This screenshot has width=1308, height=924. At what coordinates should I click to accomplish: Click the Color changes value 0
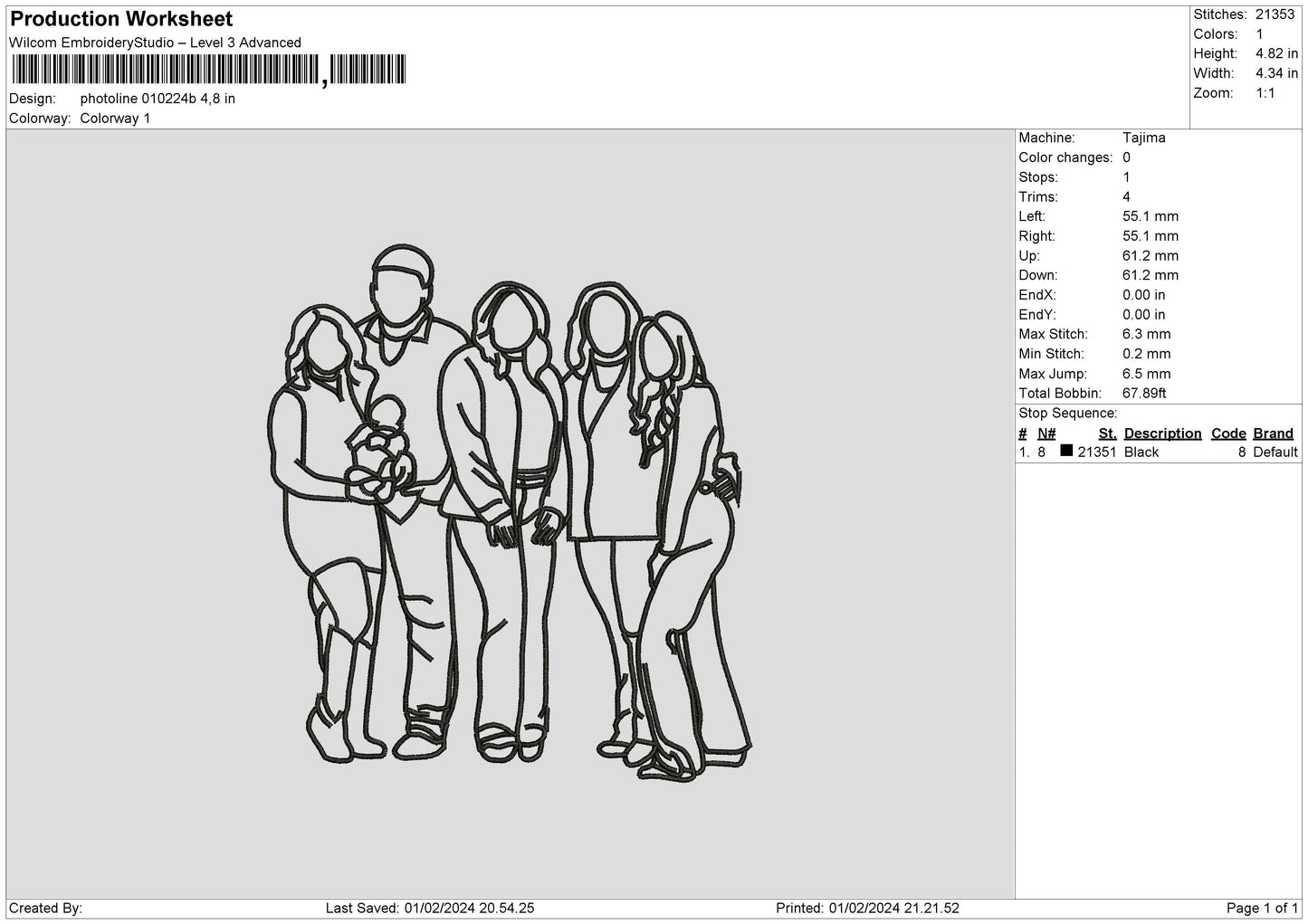[x=1126, y=157]
